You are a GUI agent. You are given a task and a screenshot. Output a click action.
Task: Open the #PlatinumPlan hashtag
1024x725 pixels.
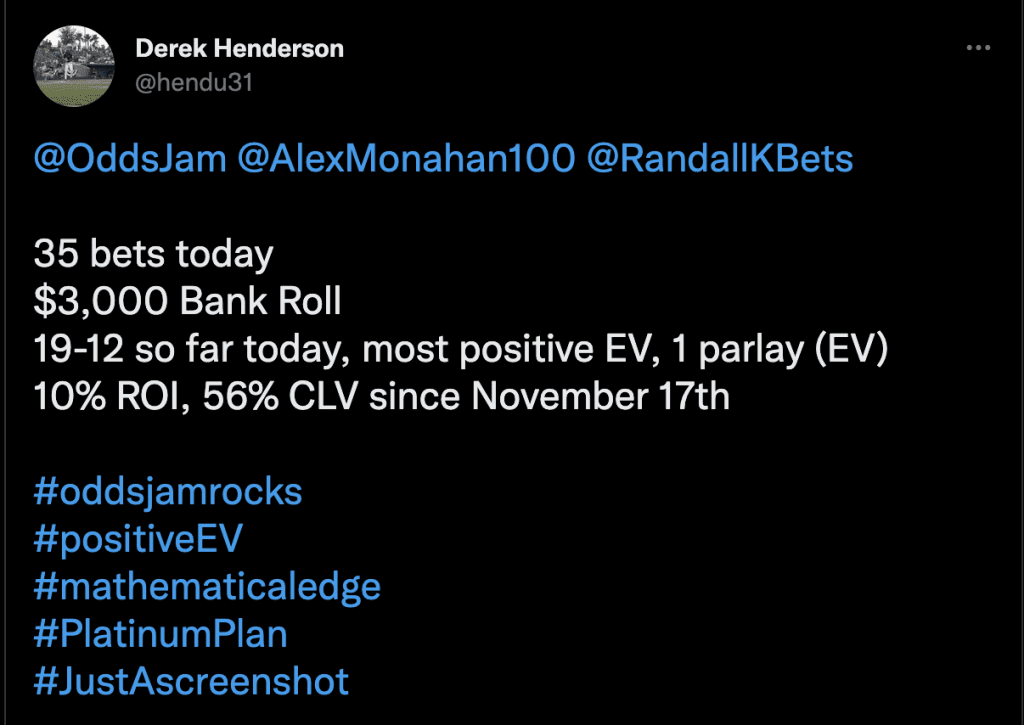pyautogui.click(x=161, y=634)
